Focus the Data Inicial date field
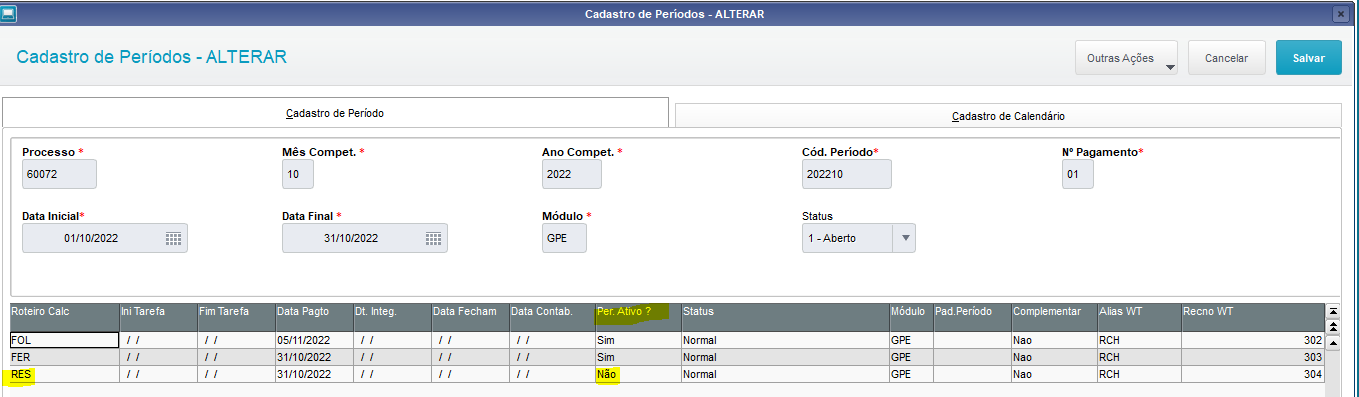 click(x=104, y=238)
